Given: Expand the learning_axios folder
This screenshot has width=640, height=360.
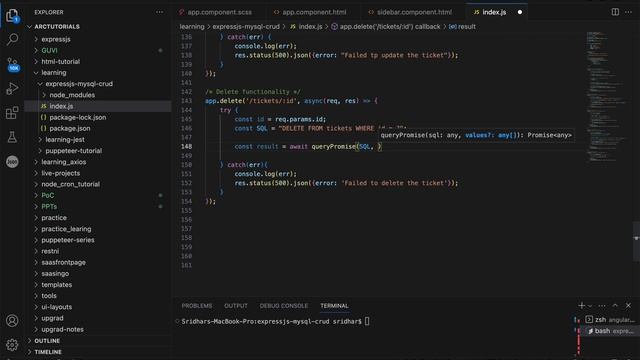Looking at the screenshot, I should tap(63, 162).
